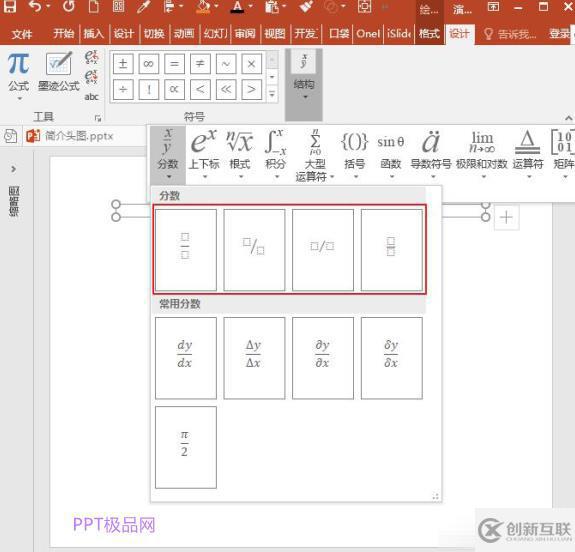Open the 工具 group dialog launcher

click(x=98, y=118)
